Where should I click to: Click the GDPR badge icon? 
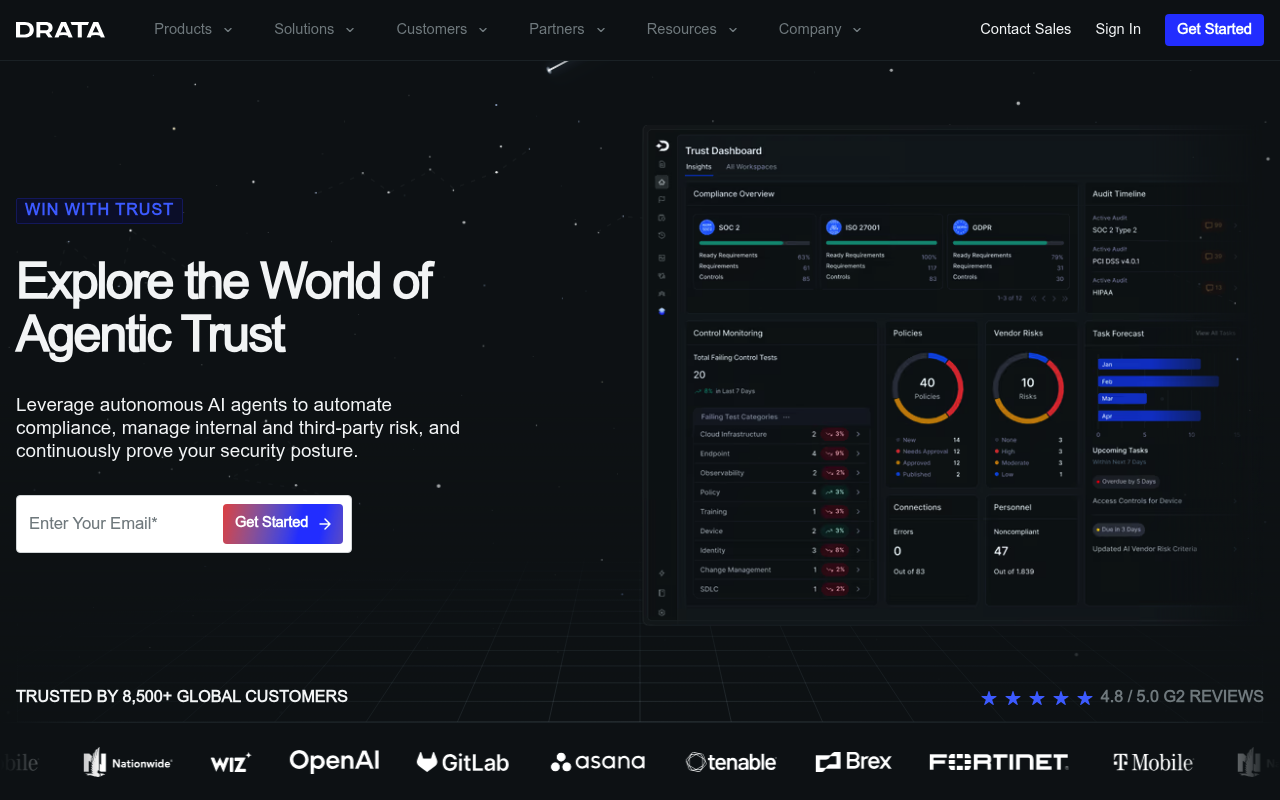pyautogui.click(x=961, y=227)
